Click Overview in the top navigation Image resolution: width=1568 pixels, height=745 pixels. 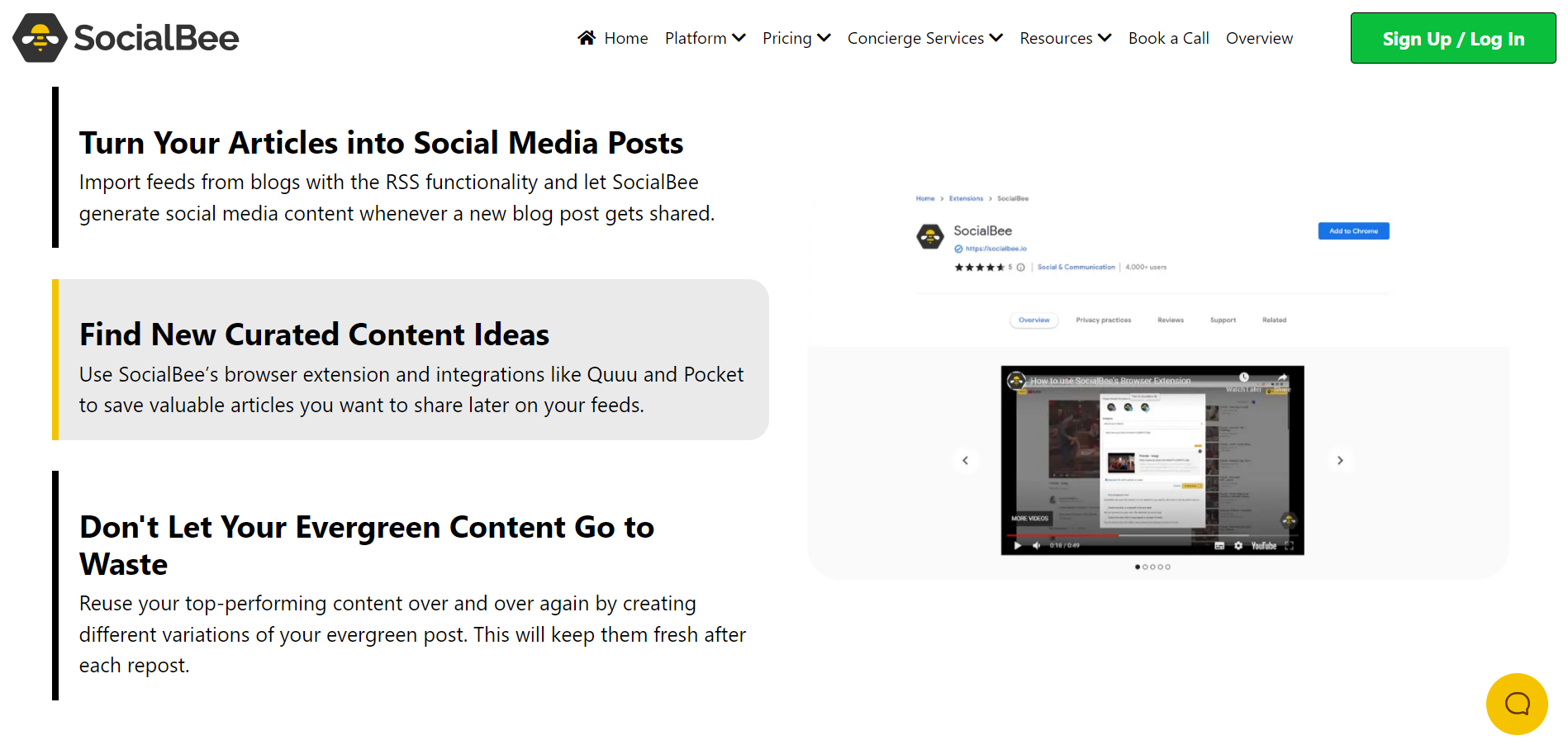(x=1259, y=38)
